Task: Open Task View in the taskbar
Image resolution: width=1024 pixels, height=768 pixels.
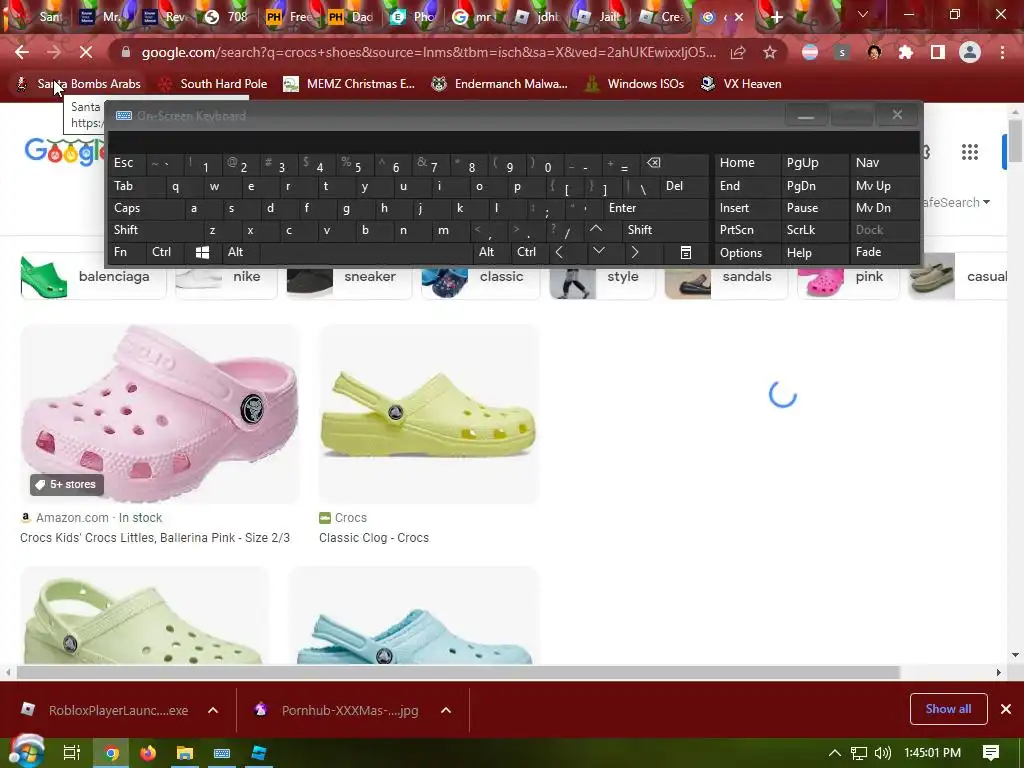Action: pos(71,753)
